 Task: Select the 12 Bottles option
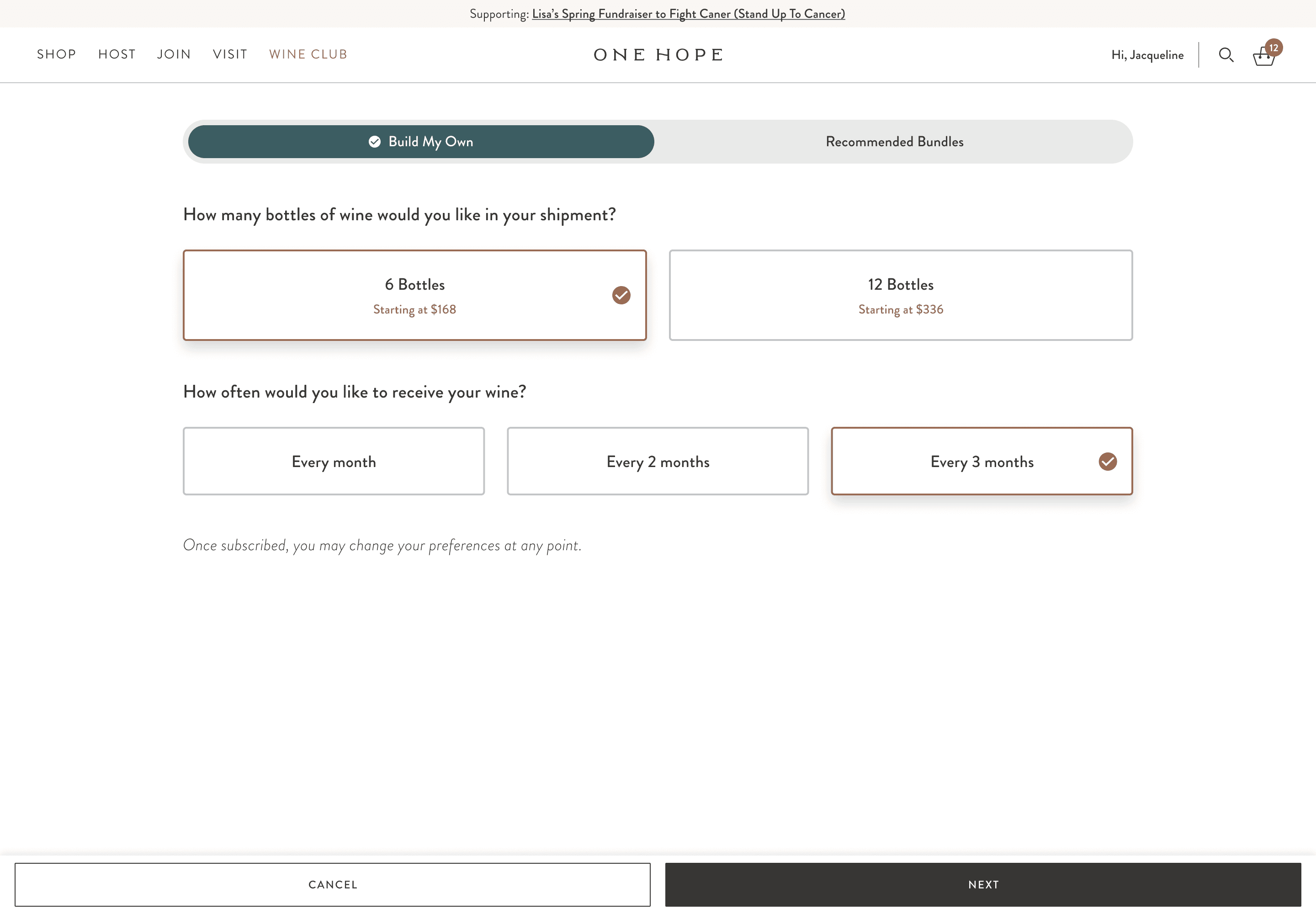(x=900, y=295)
